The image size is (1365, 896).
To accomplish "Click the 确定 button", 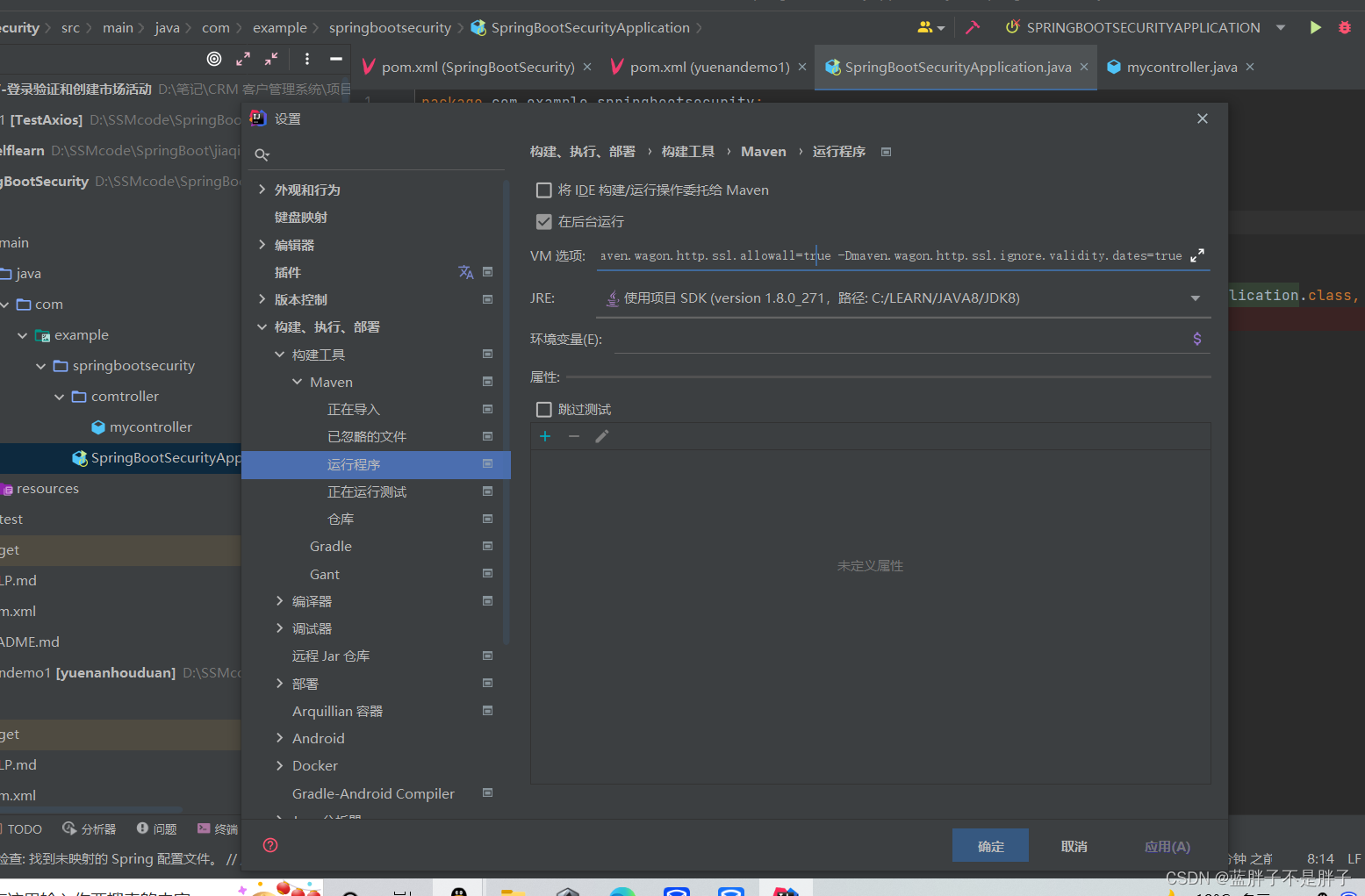I will click(991, 846).
